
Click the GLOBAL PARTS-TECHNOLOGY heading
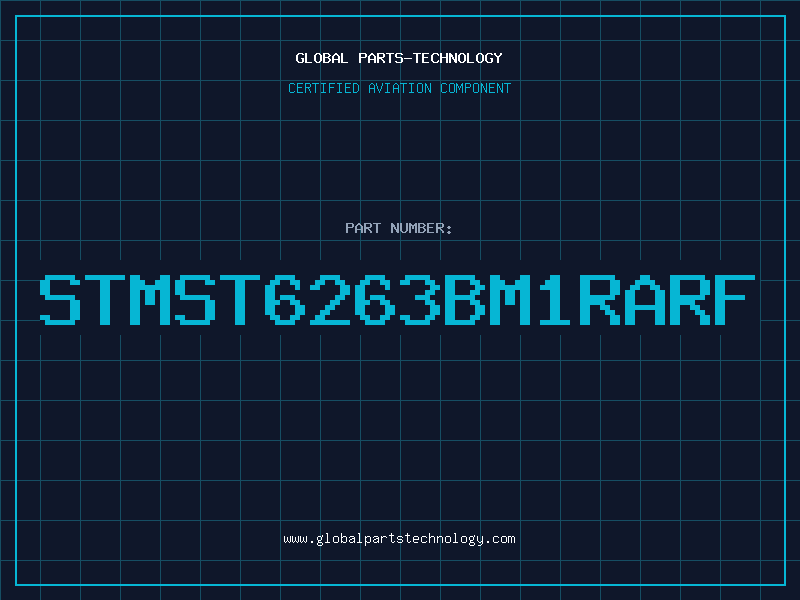(x=399, y=58)
